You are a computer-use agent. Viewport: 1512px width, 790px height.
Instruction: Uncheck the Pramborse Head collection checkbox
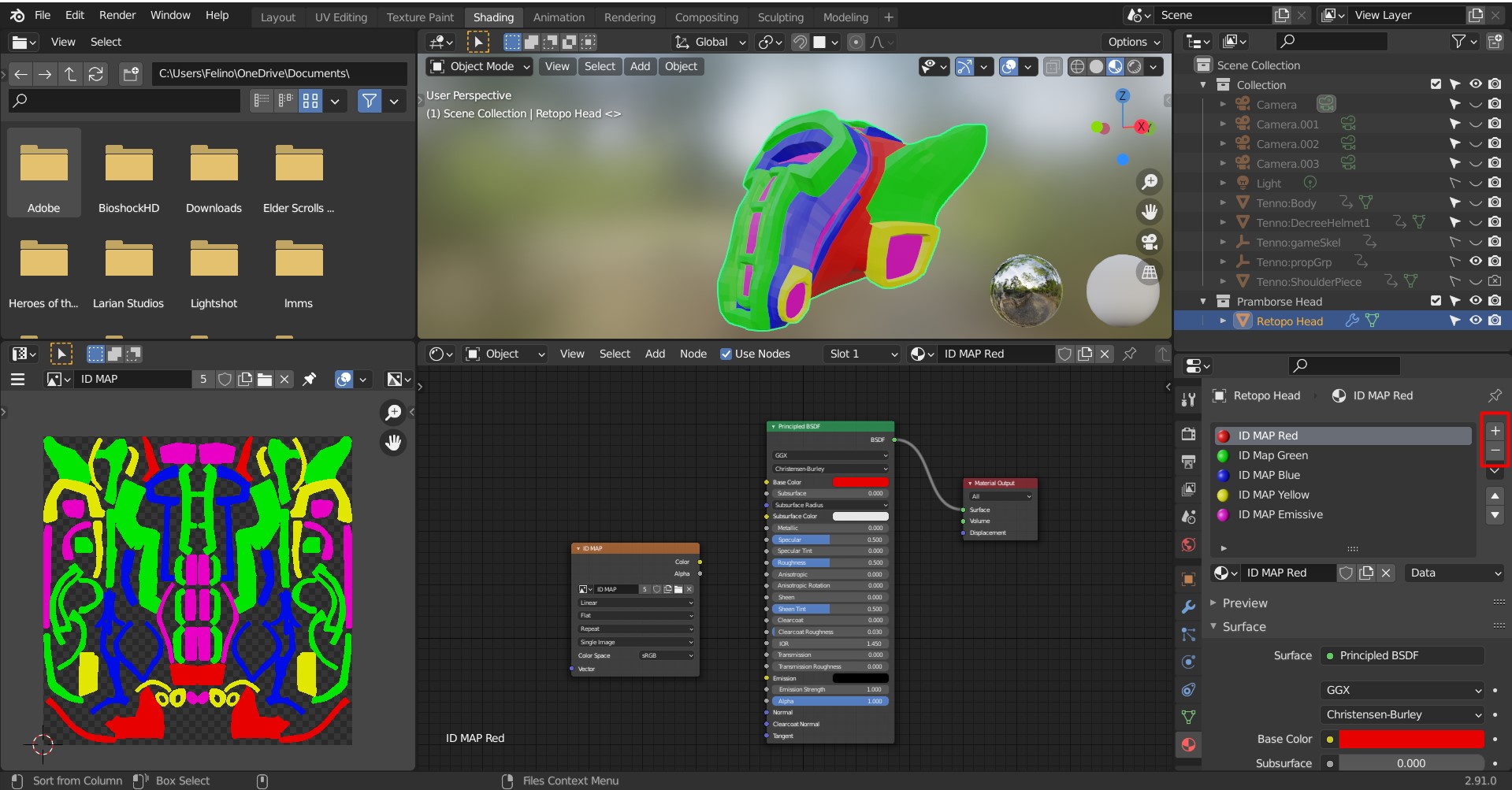tap(1436, 301)
